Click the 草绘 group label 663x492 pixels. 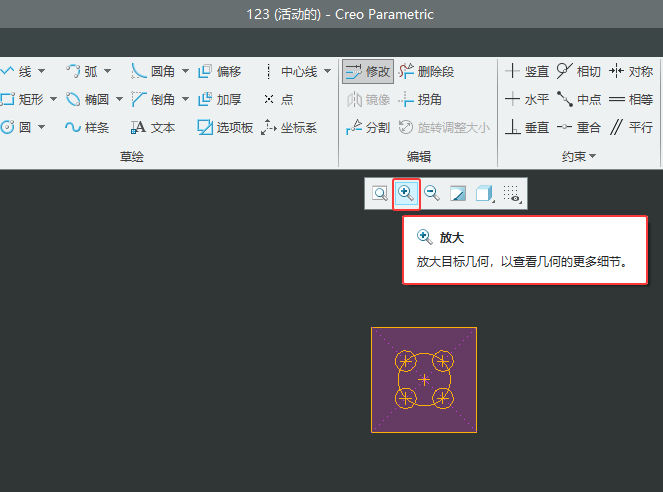(x=132, y=157)
